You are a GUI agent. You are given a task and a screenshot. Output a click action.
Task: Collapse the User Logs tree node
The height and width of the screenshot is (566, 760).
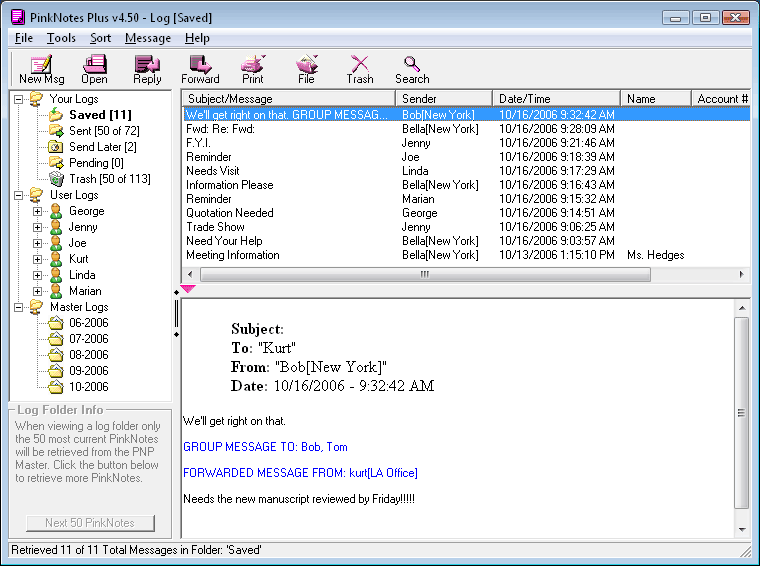point(18,195)
